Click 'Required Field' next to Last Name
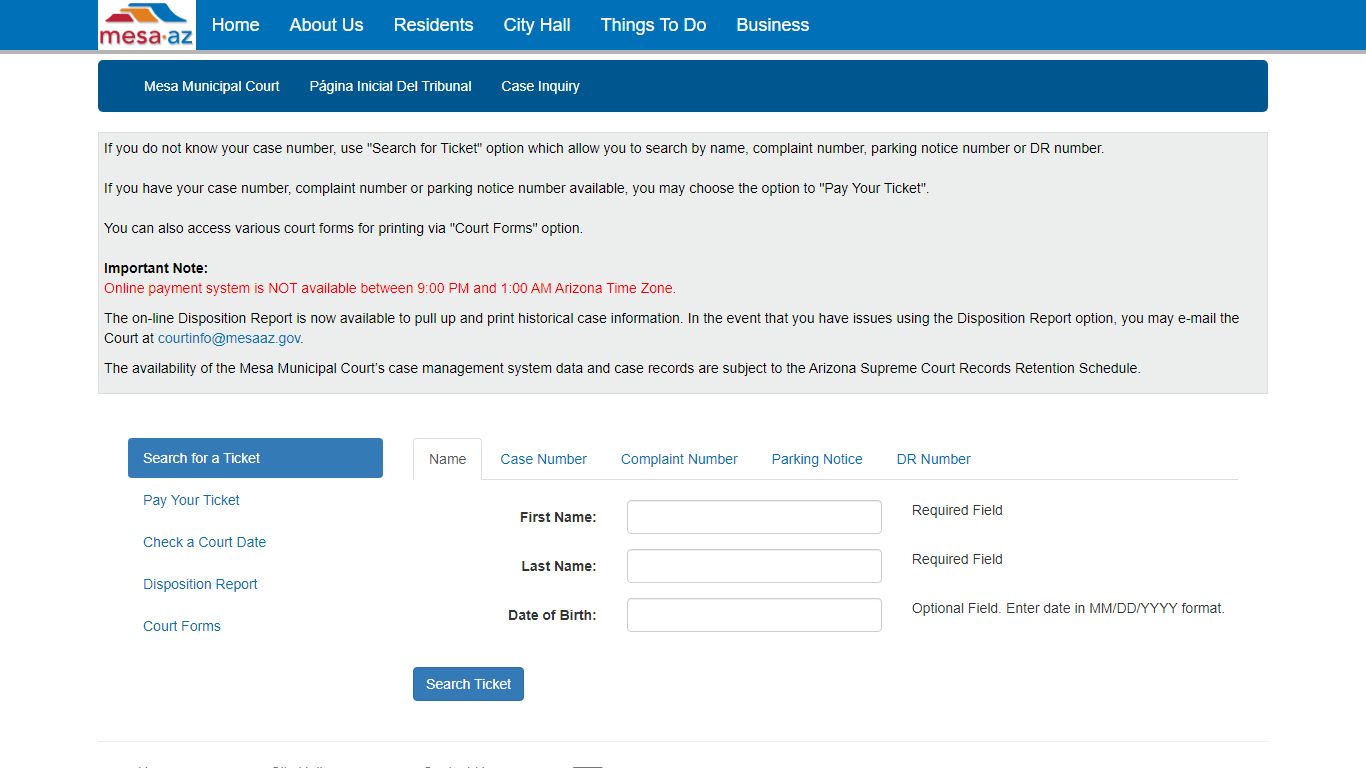 click(957, 559)
